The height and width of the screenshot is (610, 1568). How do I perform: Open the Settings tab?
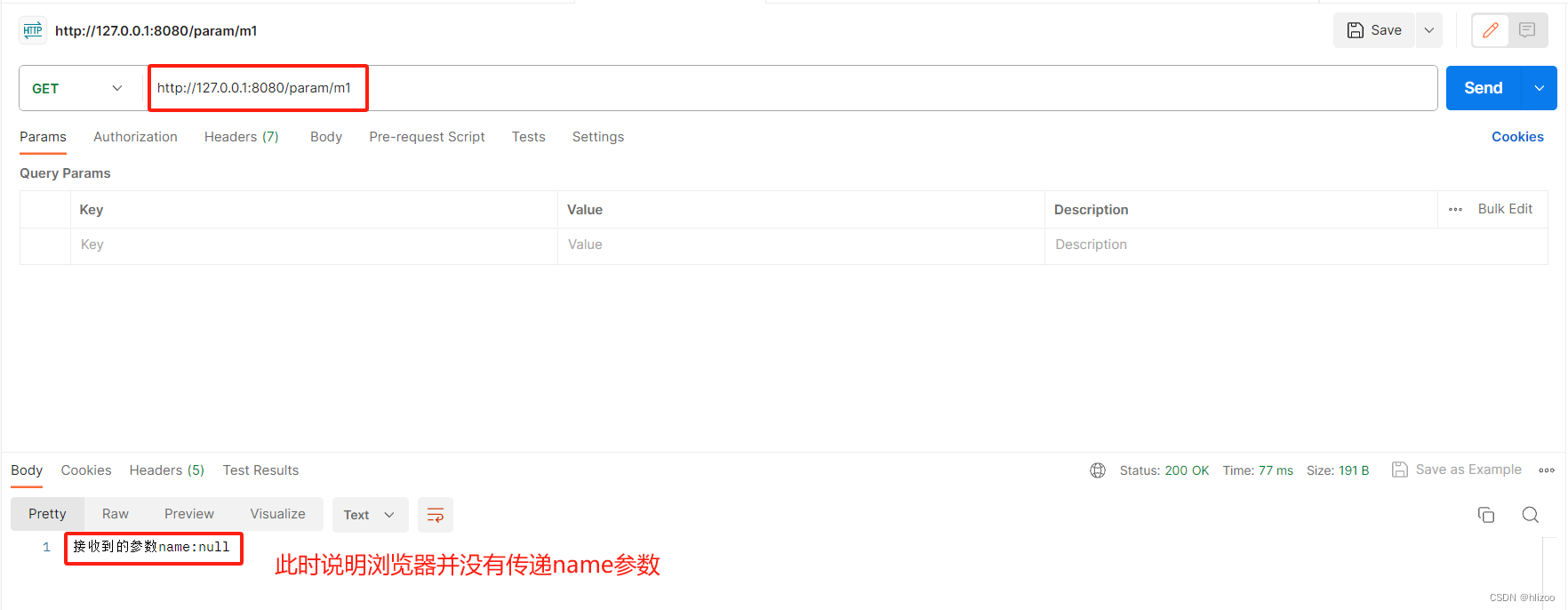598,137
